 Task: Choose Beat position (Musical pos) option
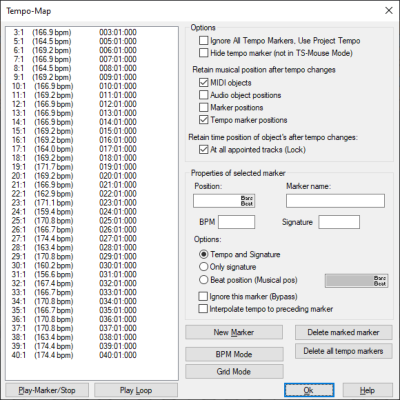[x=203, y=280]
